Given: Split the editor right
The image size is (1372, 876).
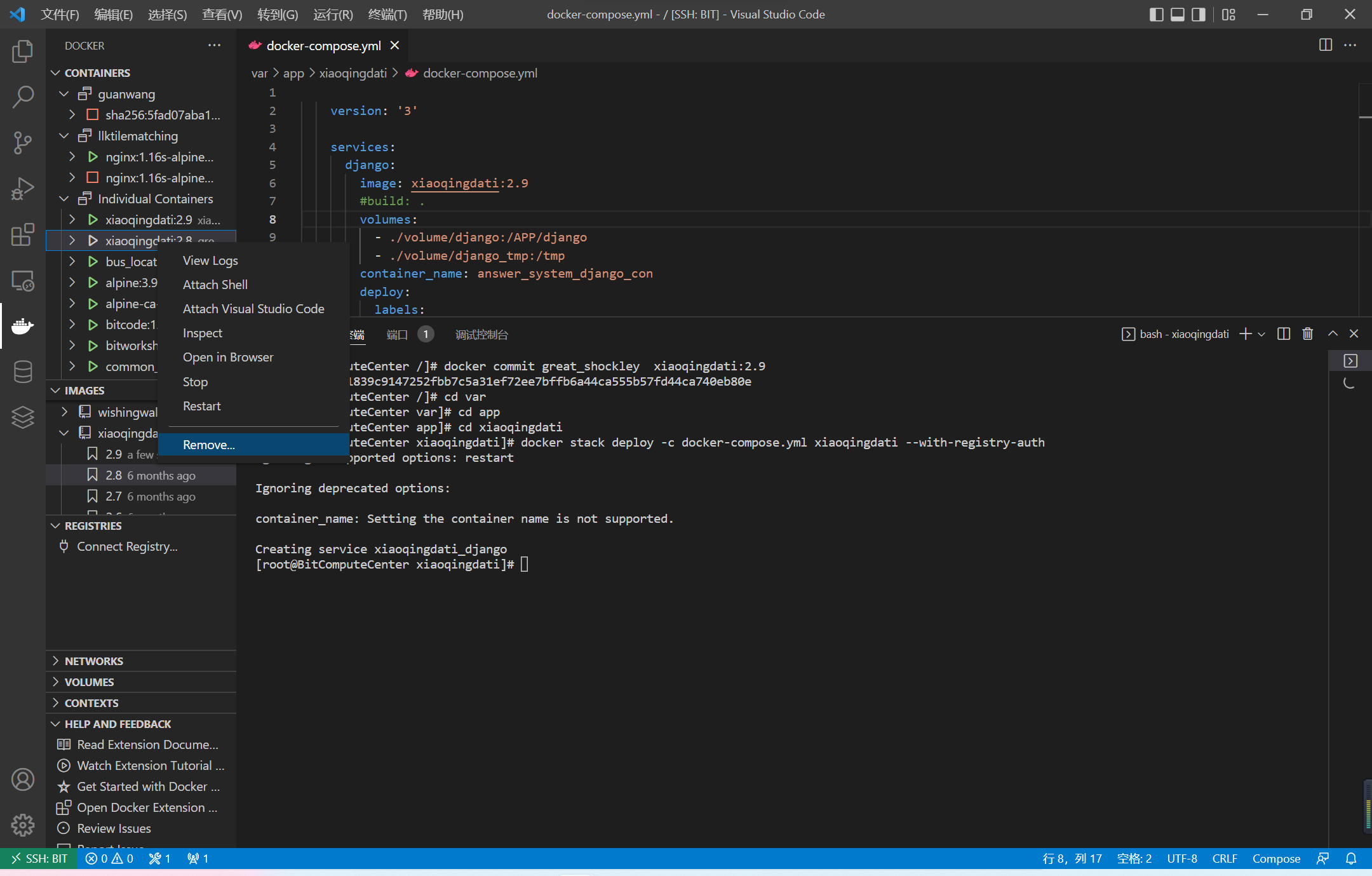Looking at the screenshot, I should tap(1326, 45).
